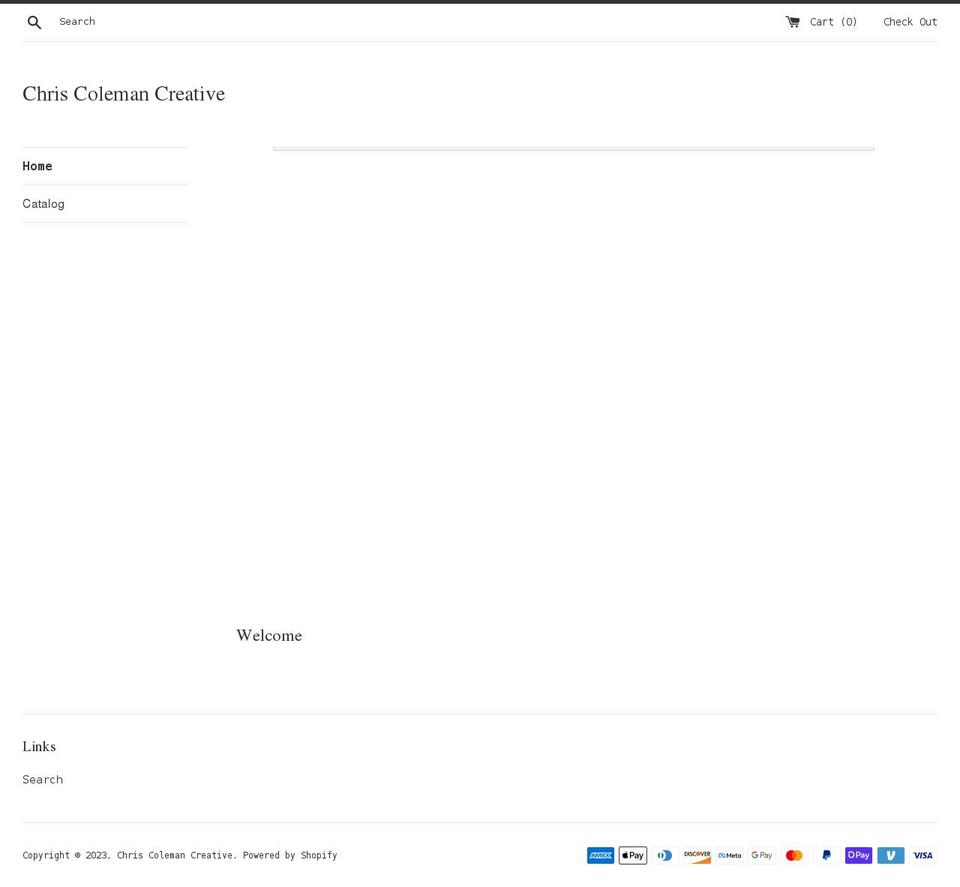Open Chris Coleman Creative copyright link
This screenshot has height=887, width=960.
[175, 855]
